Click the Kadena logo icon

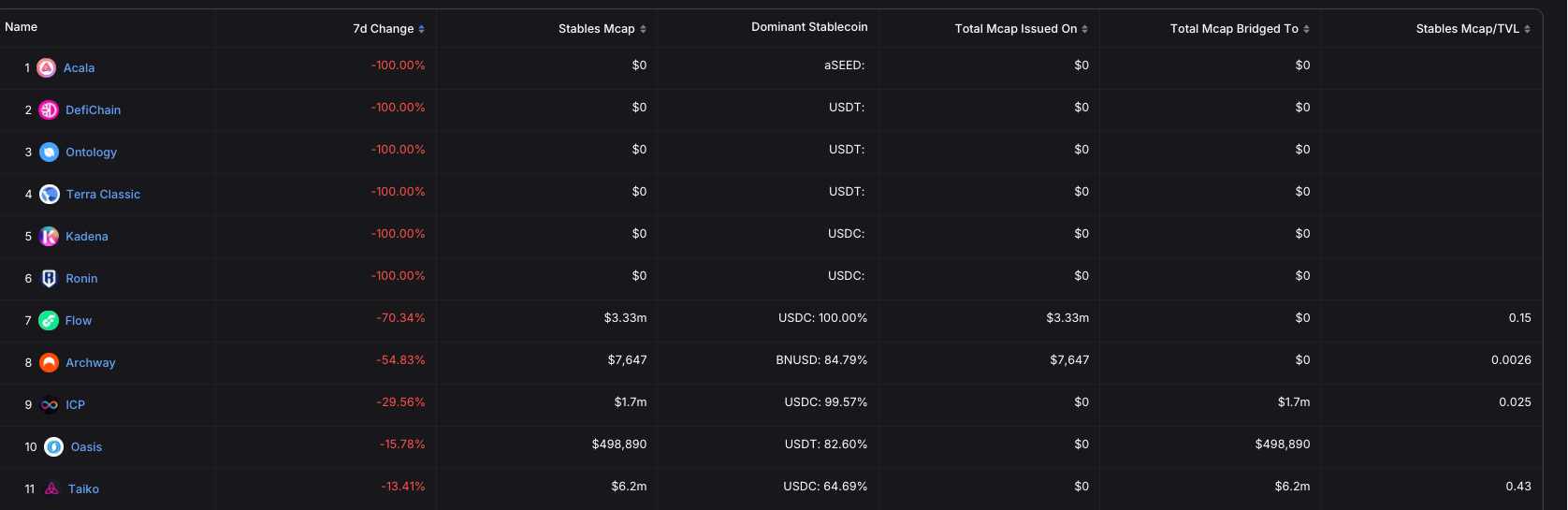tap(49, 237)
